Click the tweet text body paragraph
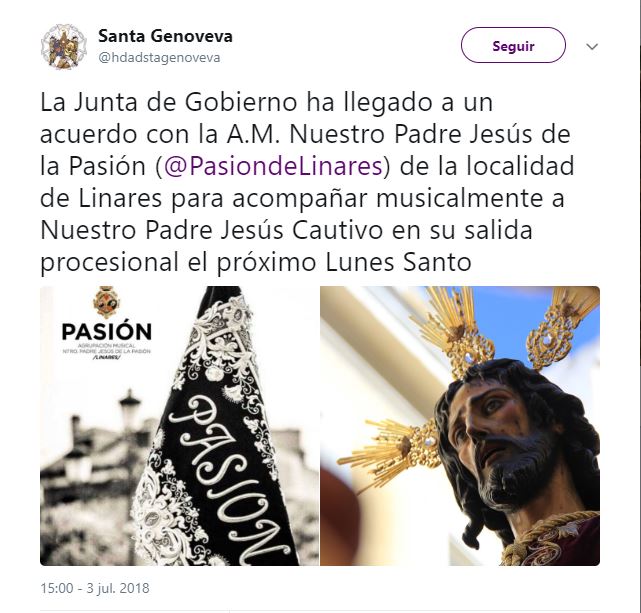641x613 pixels. point(307,182)
